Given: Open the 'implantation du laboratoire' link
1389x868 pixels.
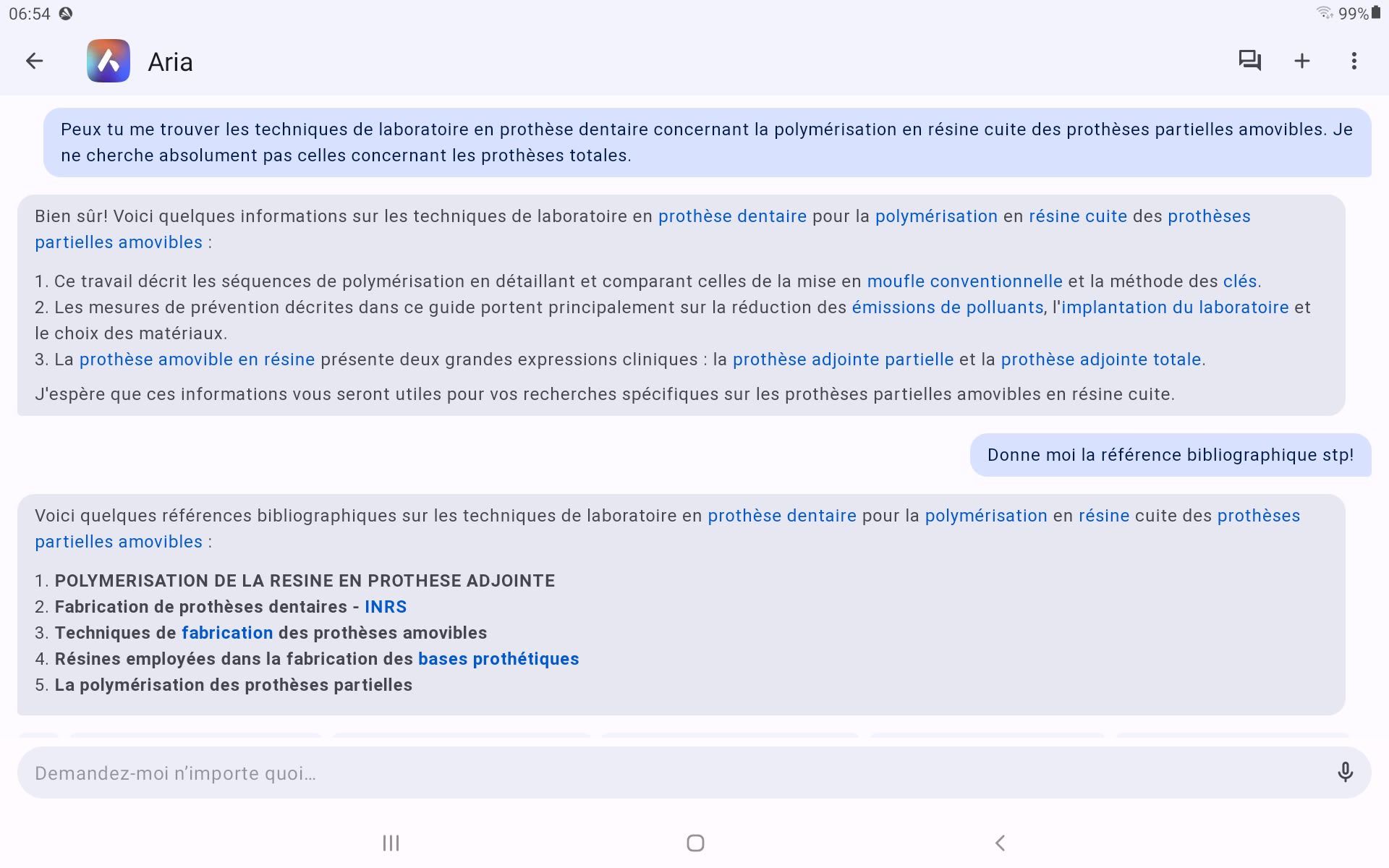Looking at the screenshot, I should (x=1175, y=307).
